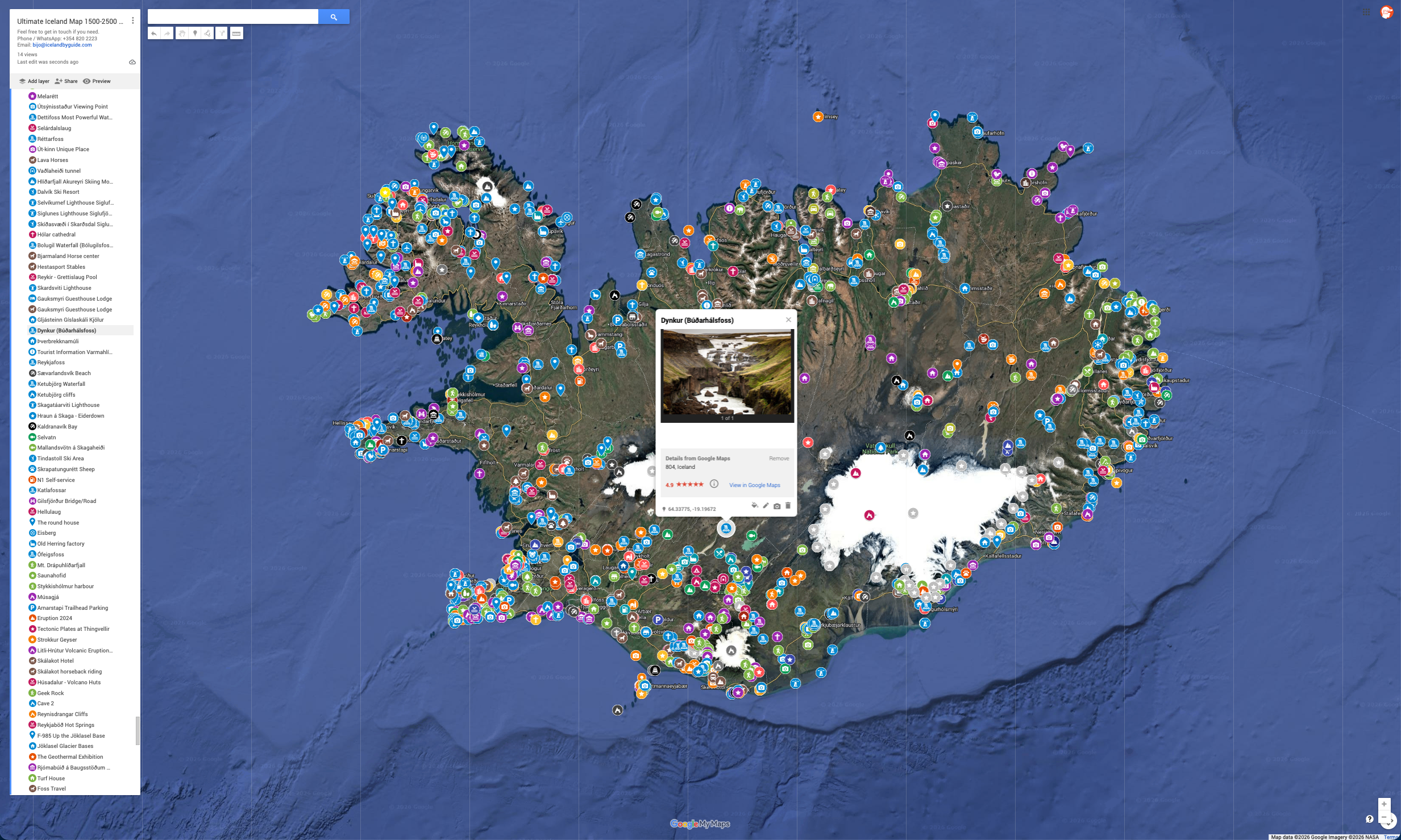Click the rating info circle icon

pos(714,484)
